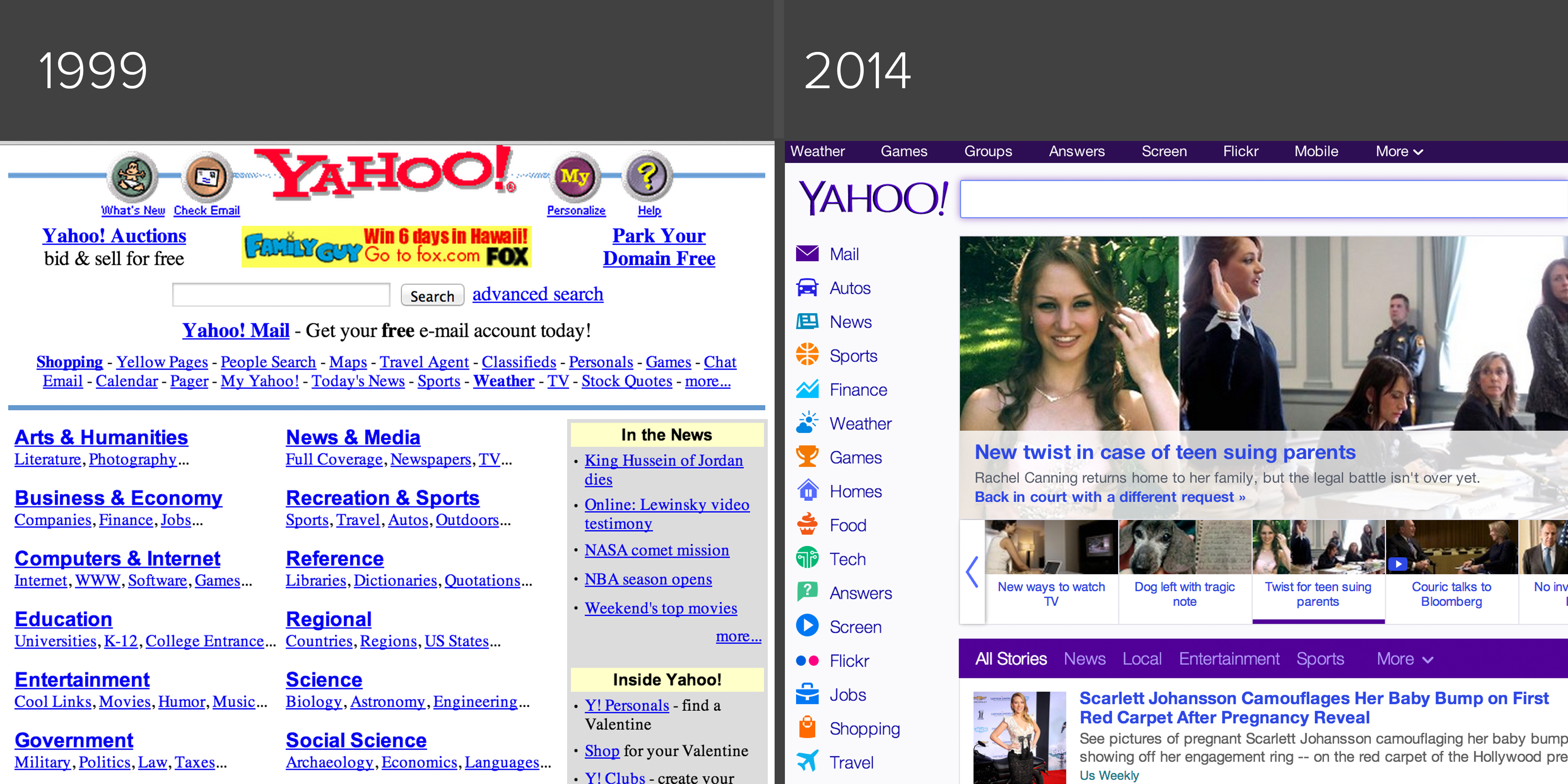Click more... link under In the News
The width and height of the screenshot is (1568, 784).
click(738, 636)
